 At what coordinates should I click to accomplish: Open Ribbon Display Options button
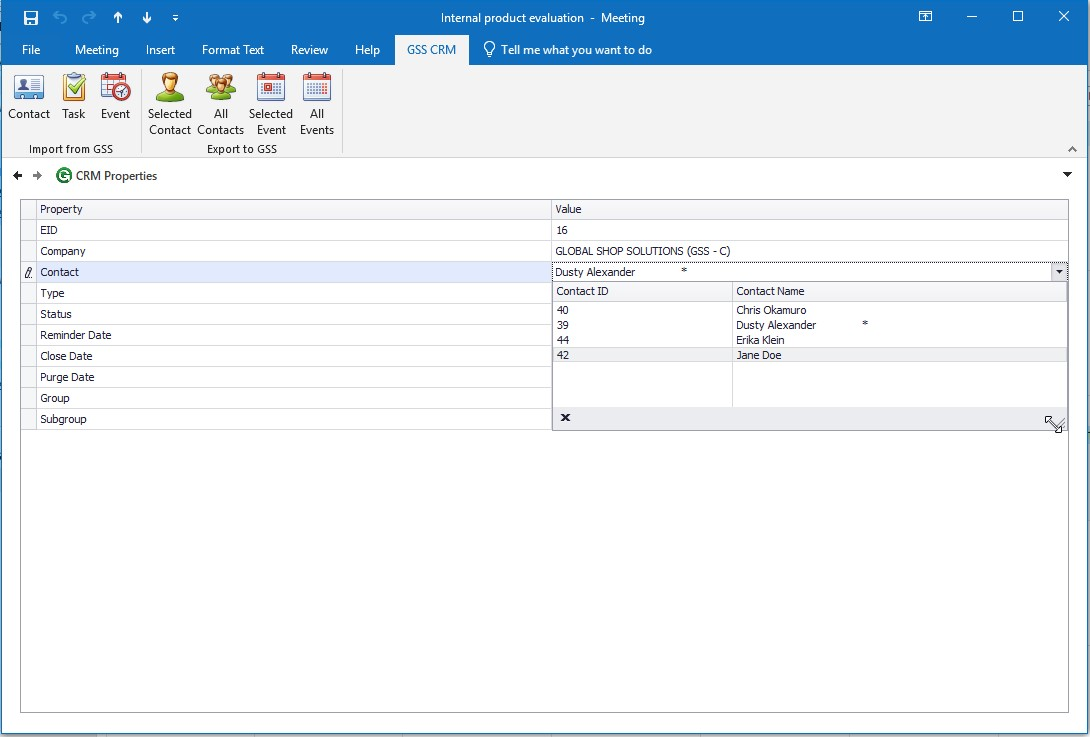pos(925,17)
